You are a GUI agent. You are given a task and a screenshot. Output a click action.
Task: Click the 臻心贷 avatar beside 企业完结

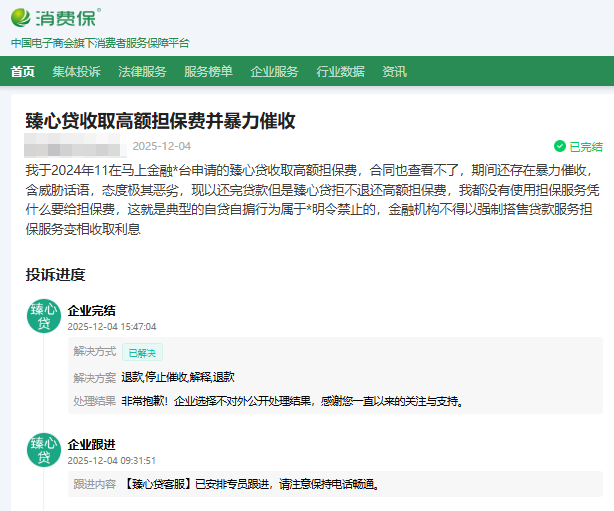pyautogui.click(x=44, y=317)
